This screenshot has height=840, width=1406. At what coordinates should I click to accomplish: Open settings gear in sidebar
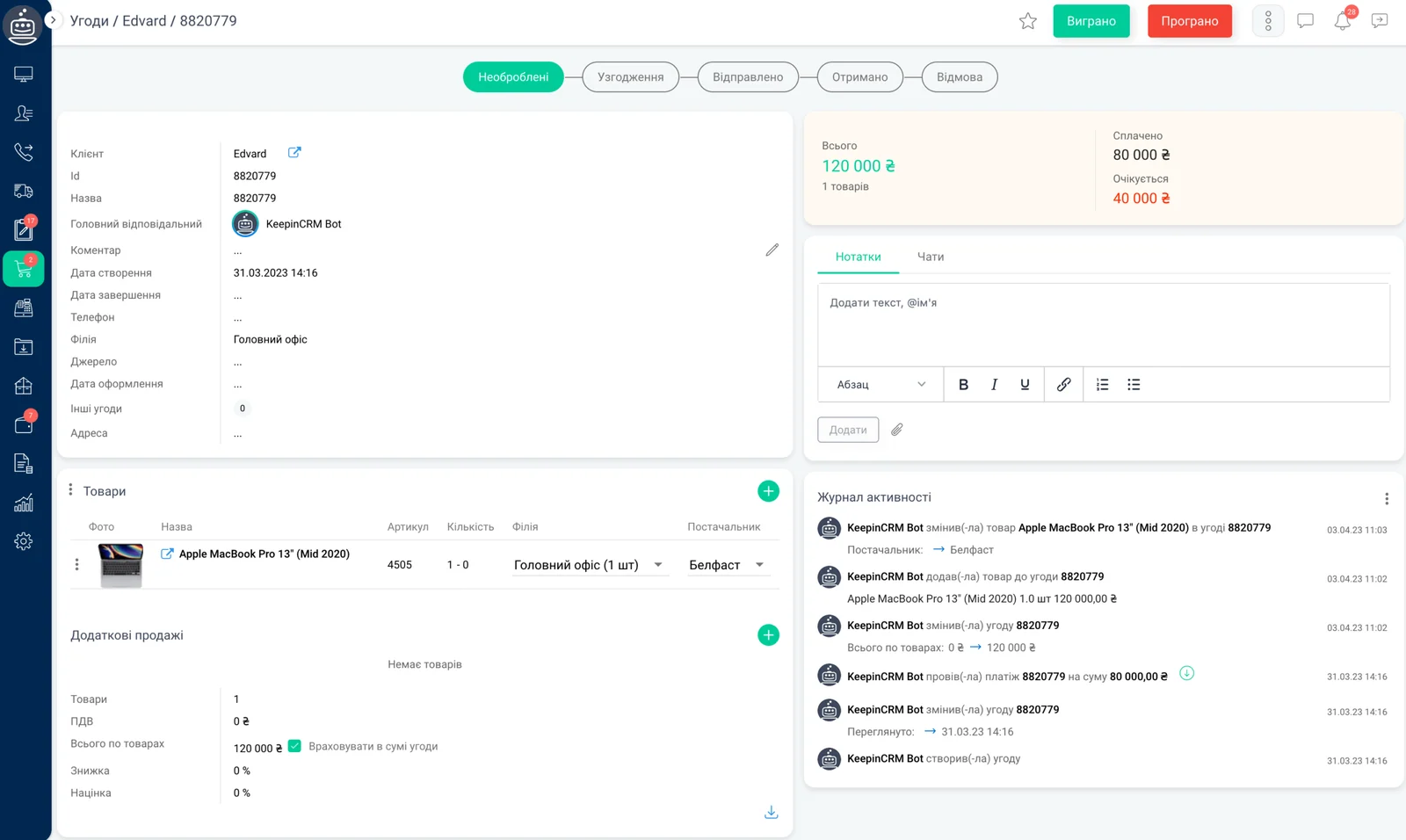coord(24,541)
